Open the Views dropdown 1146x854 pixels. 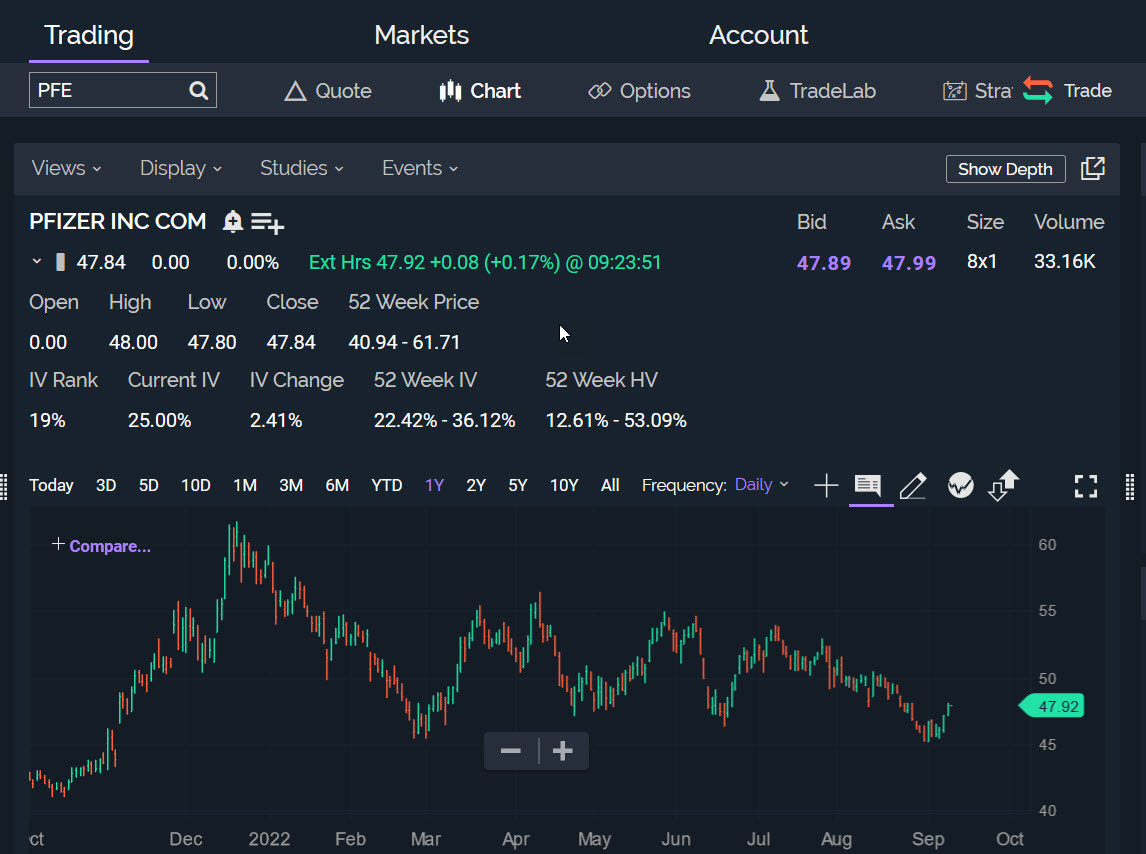(67, 168)
